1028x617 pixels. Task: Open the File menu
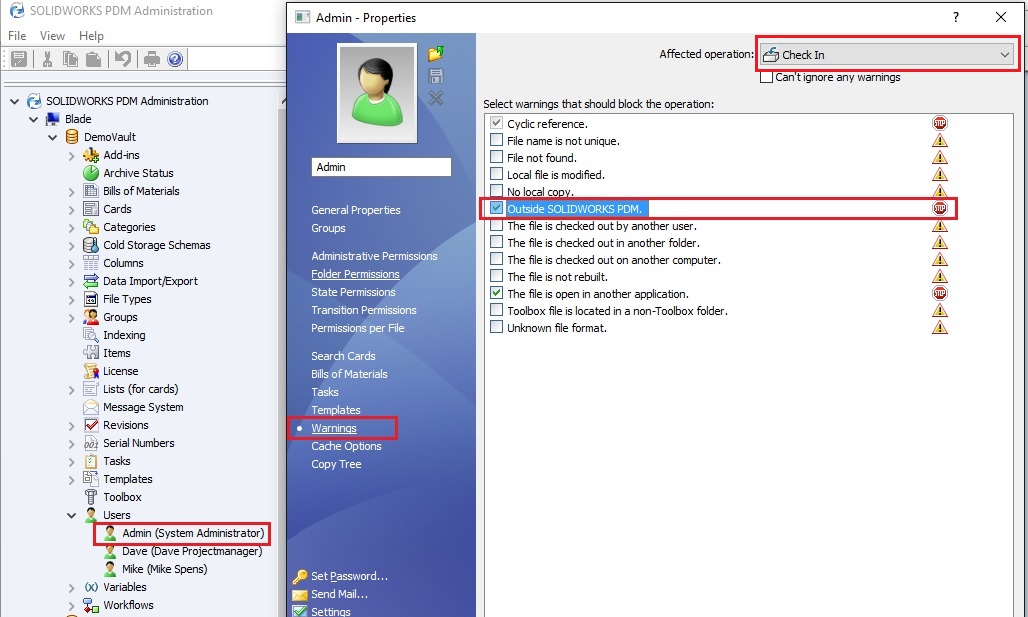point(17,36)
